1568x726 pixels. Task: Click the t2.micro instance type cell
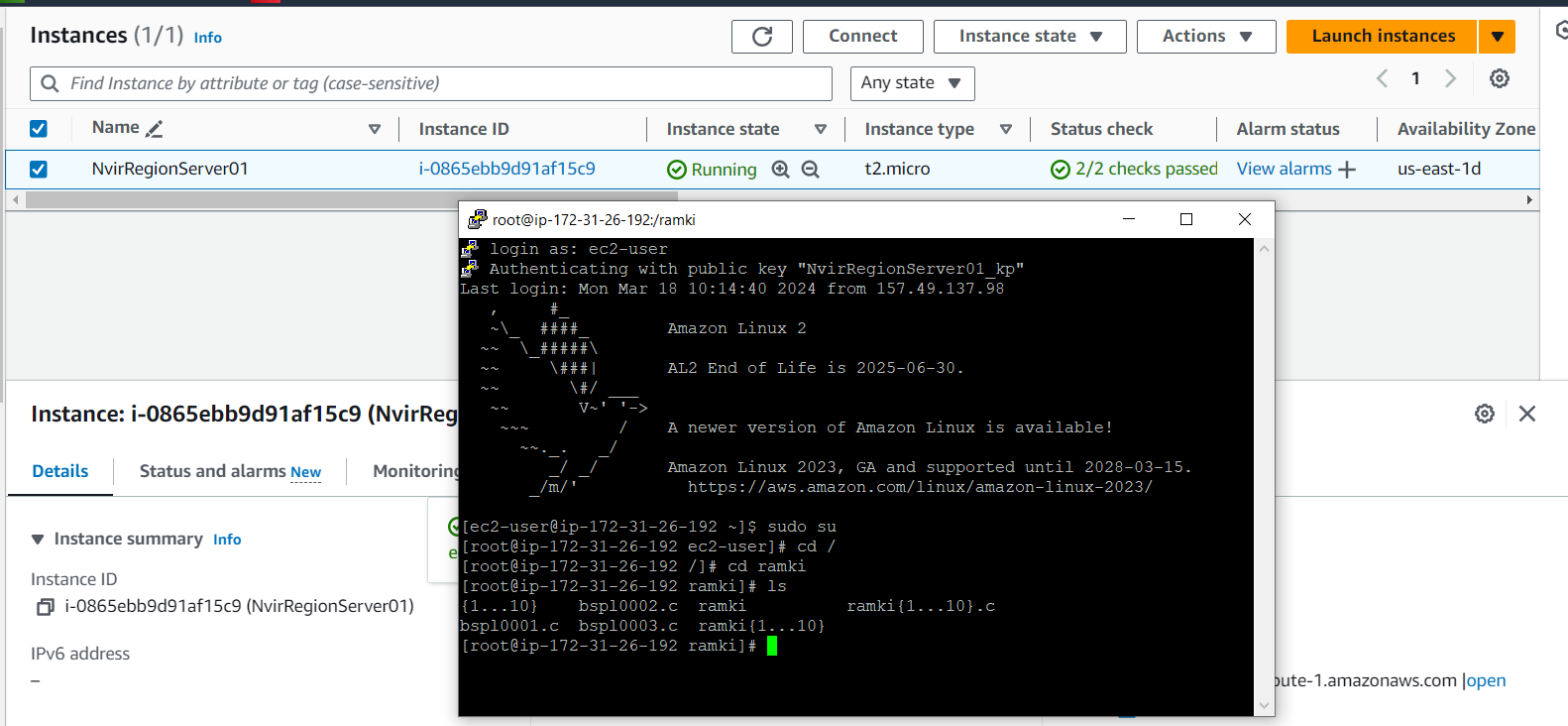pos(897,169)
